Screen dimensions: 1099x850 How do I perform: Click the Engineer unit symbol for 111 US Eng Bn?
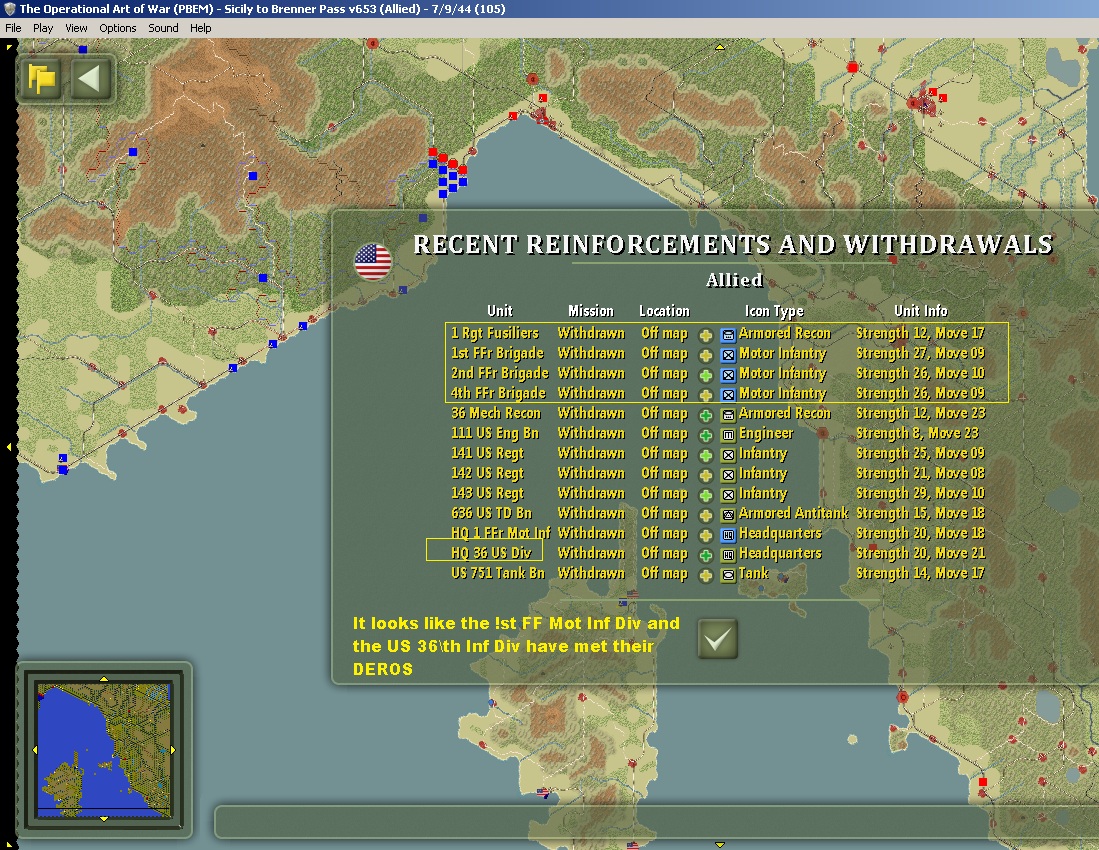click(x=728, y=435)
